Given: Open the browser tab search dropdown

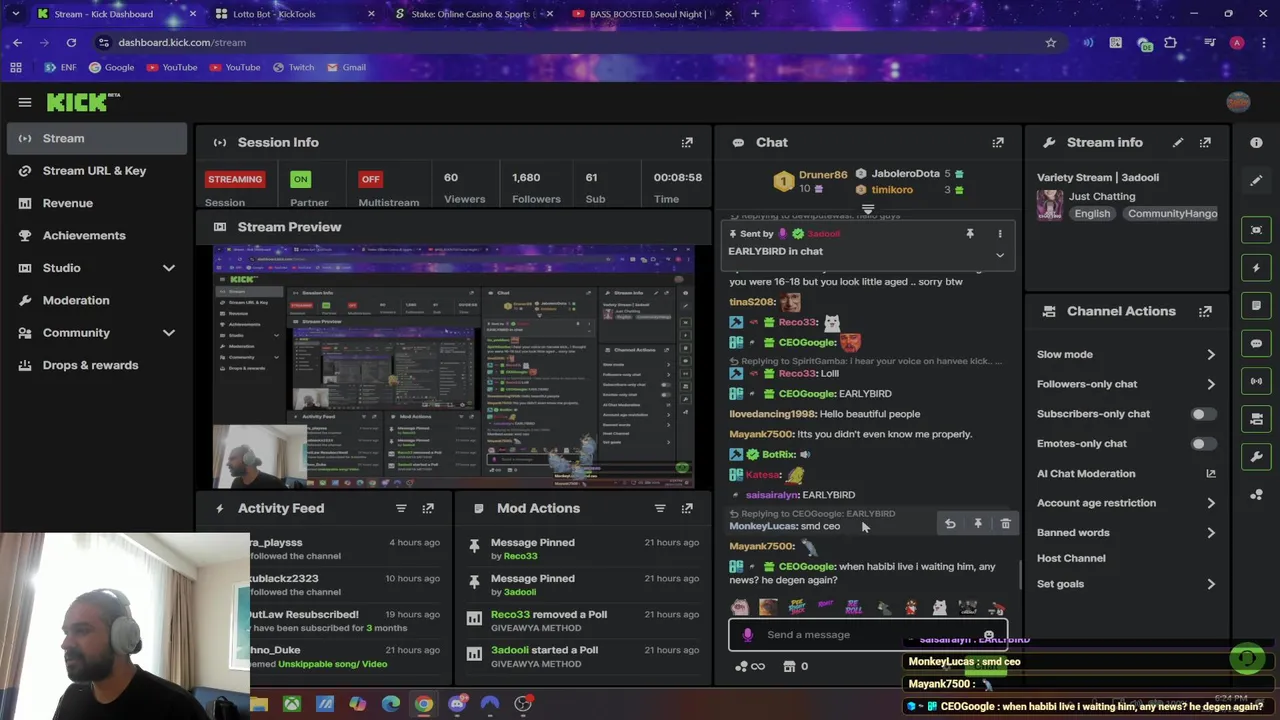Looking at the screenshot, I should click(15, 14).
